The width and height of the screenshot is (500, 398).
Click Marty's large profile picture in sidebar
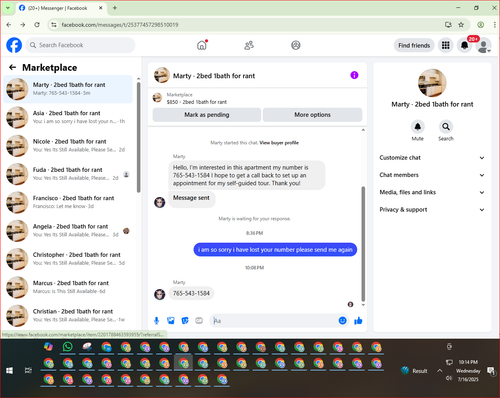[432, 83]
